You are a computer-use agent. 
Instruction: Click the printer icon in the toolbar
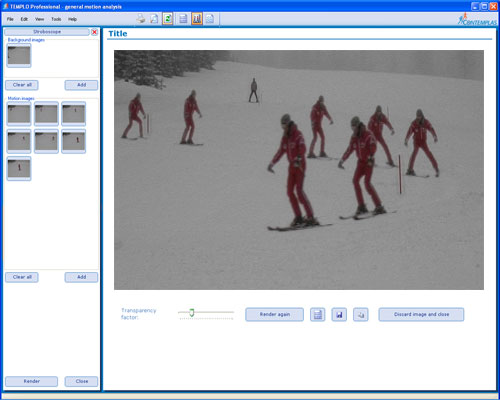pyautogui.click(x=141, y=19)
